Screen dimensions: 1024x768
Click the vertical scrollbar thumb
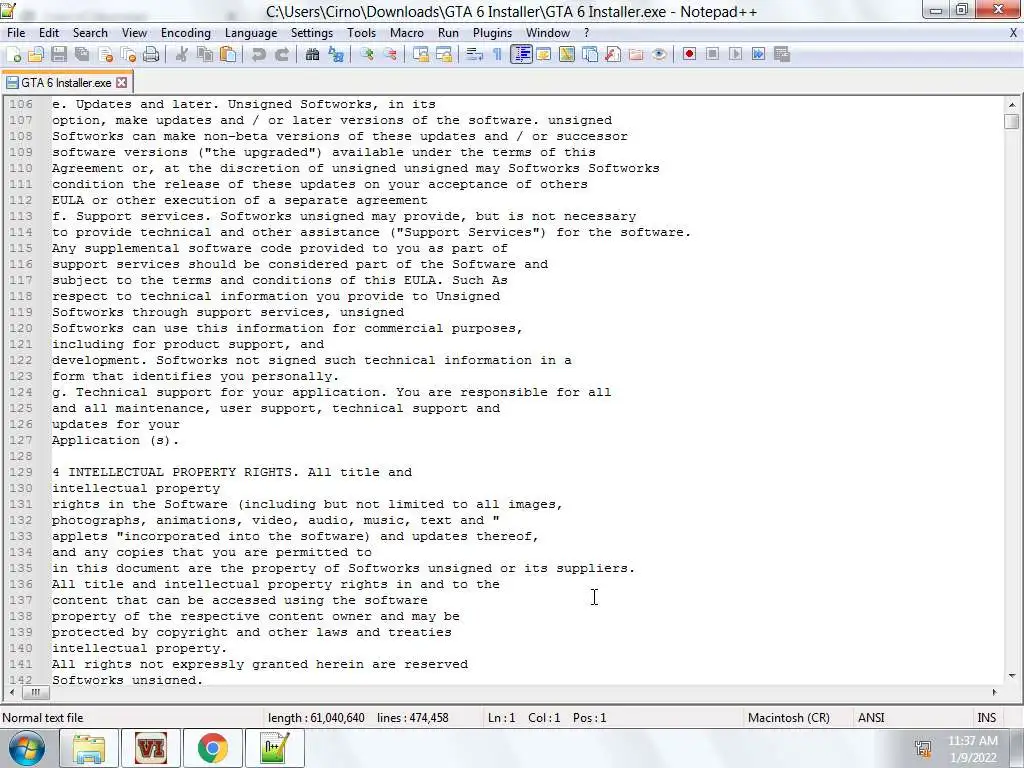tap(1012, 121)
